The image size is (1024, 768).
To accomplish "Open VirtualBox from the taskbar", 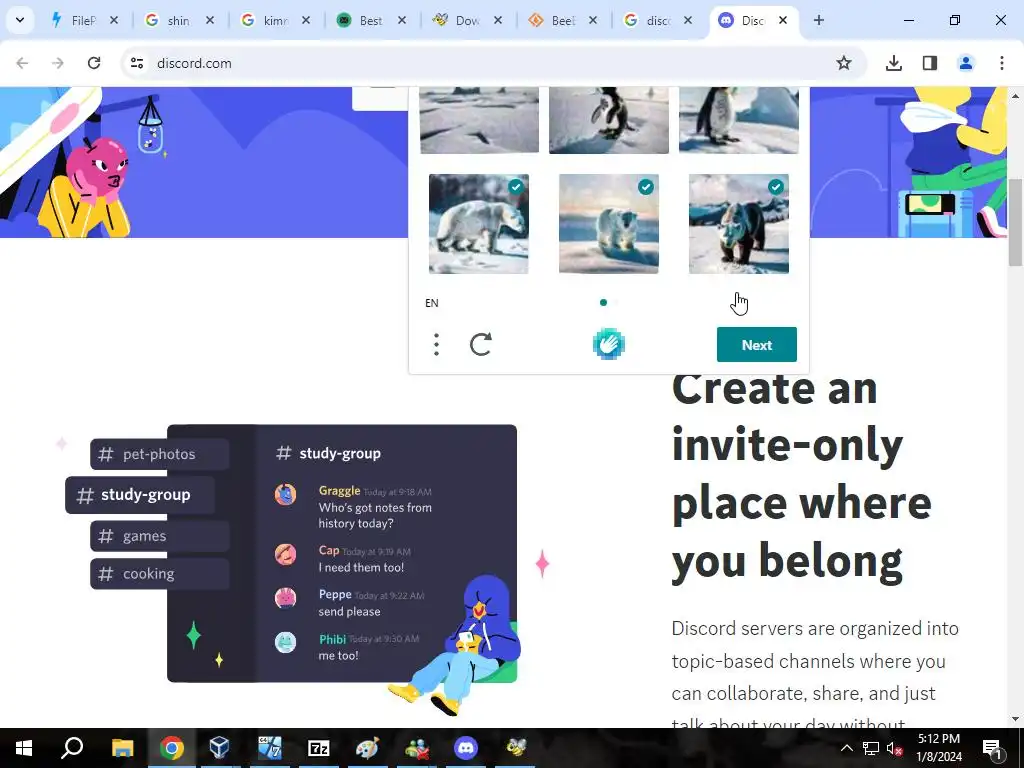I will [219, 748].
